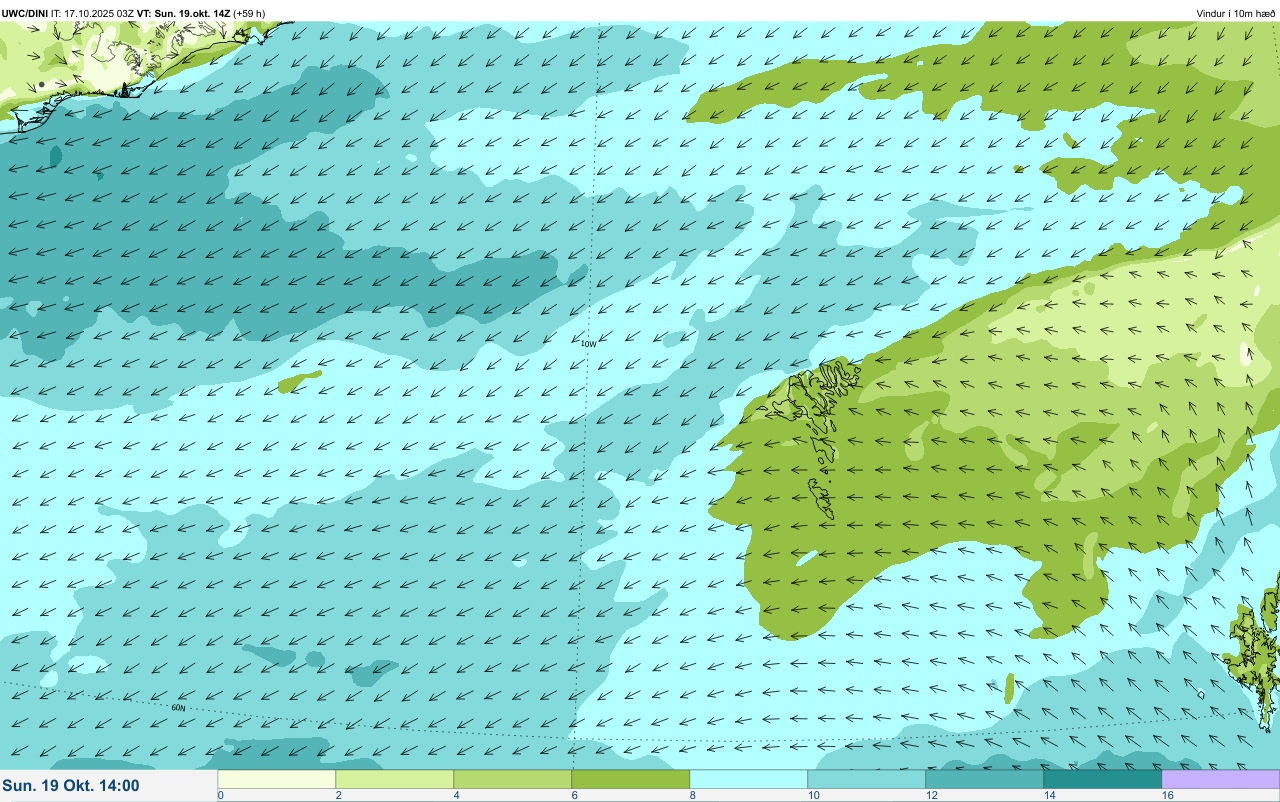Click the 10–12 m/s light teal legend swatch
The image size is (1280, 802).
(866, 779)
